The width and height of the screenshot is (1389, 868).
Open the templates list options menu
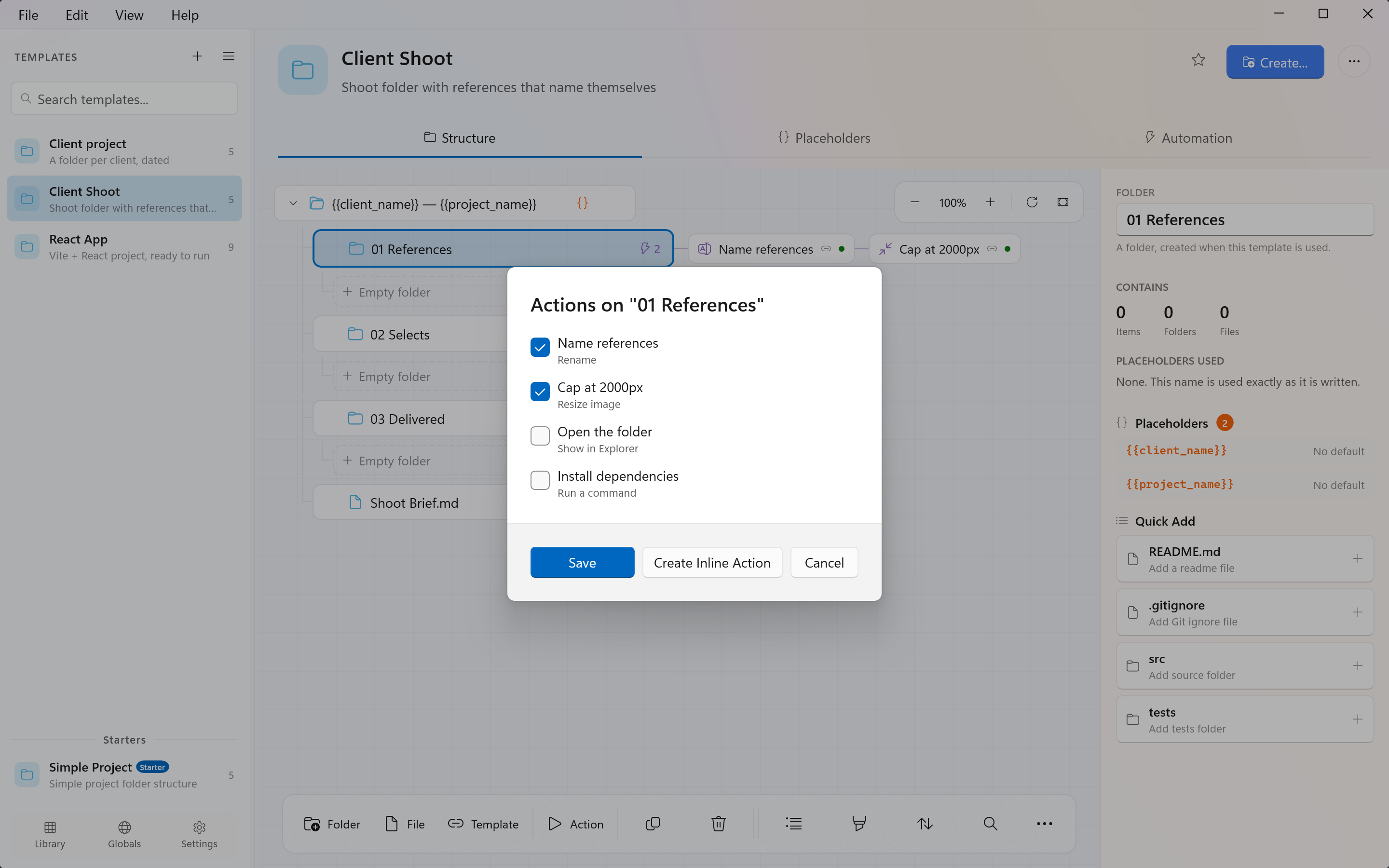(229, 56)
